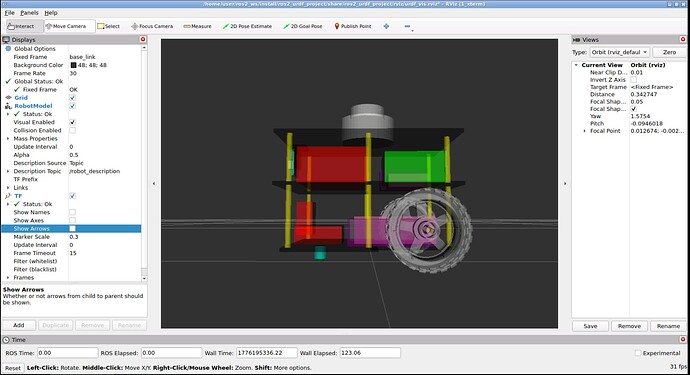Viewport: 690px width, 375px height.
Task: Click the Time panel clock icon
Action: 6,340
